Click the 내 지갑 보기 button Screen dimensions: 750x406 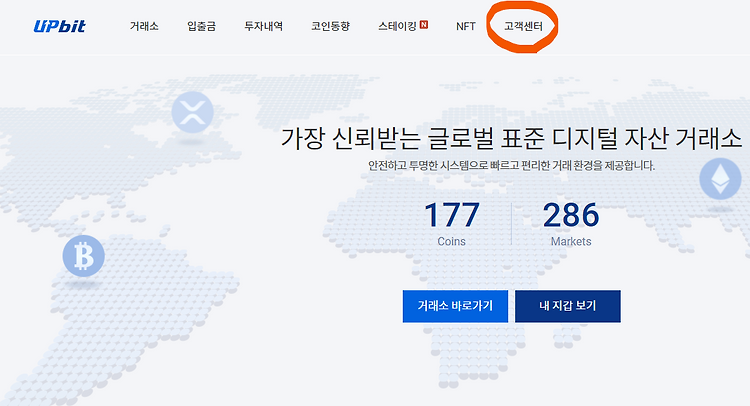568,306
